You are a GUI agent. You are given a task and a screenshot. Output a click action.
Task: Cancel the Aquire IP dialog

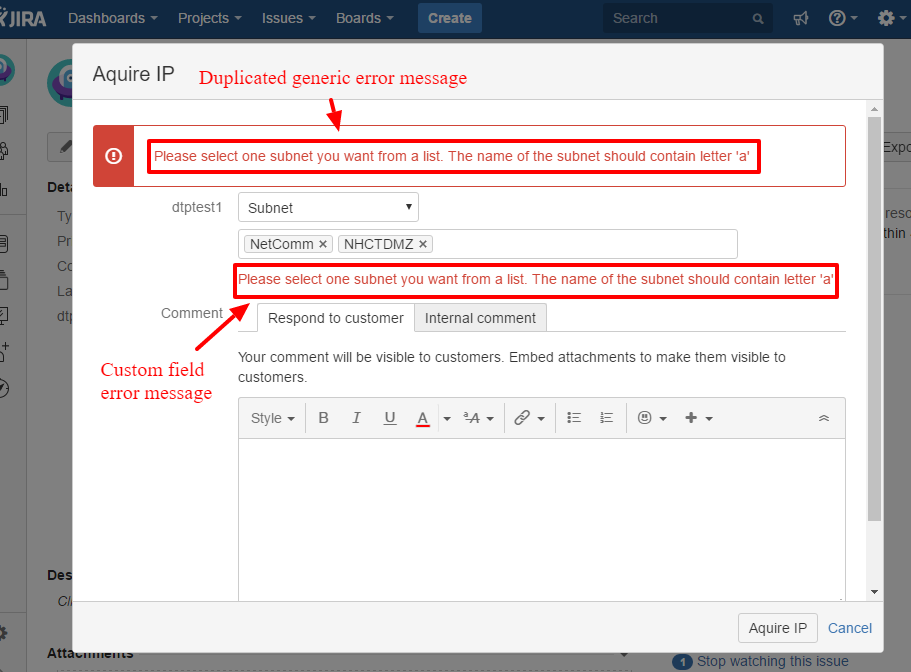pos(850,628)
